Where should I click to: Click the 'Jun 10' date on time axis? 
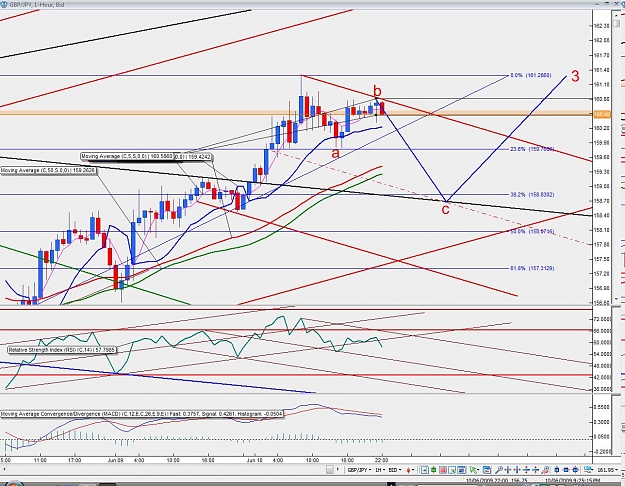click(255, 460)
